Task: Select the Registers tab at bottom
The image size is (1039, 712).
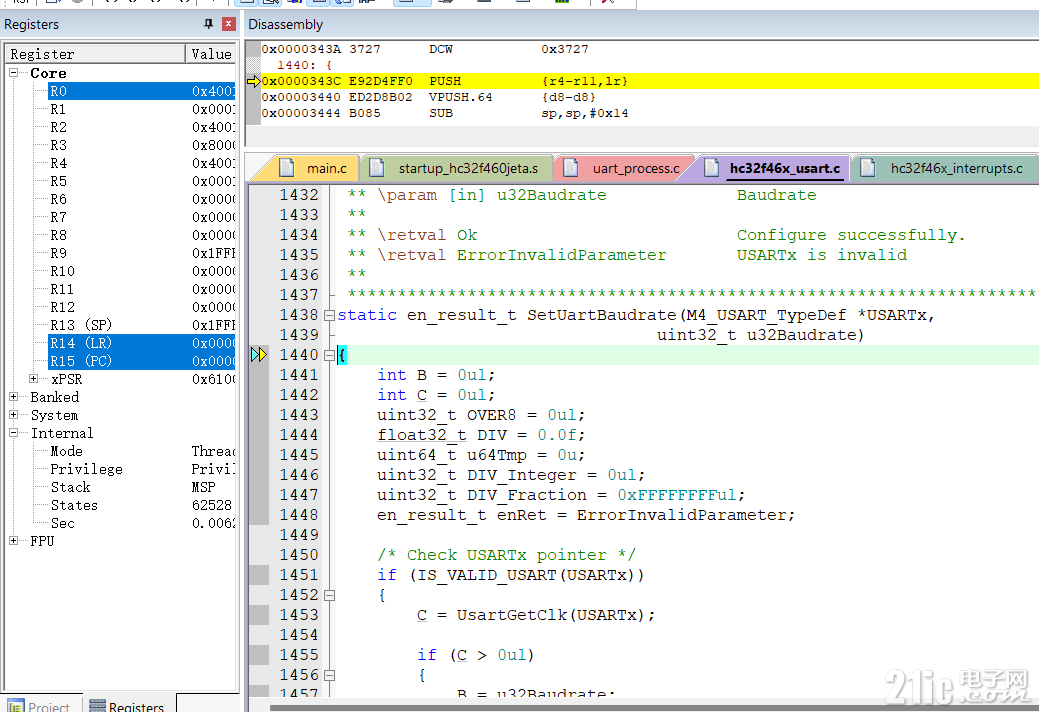Action: [129, 705]
